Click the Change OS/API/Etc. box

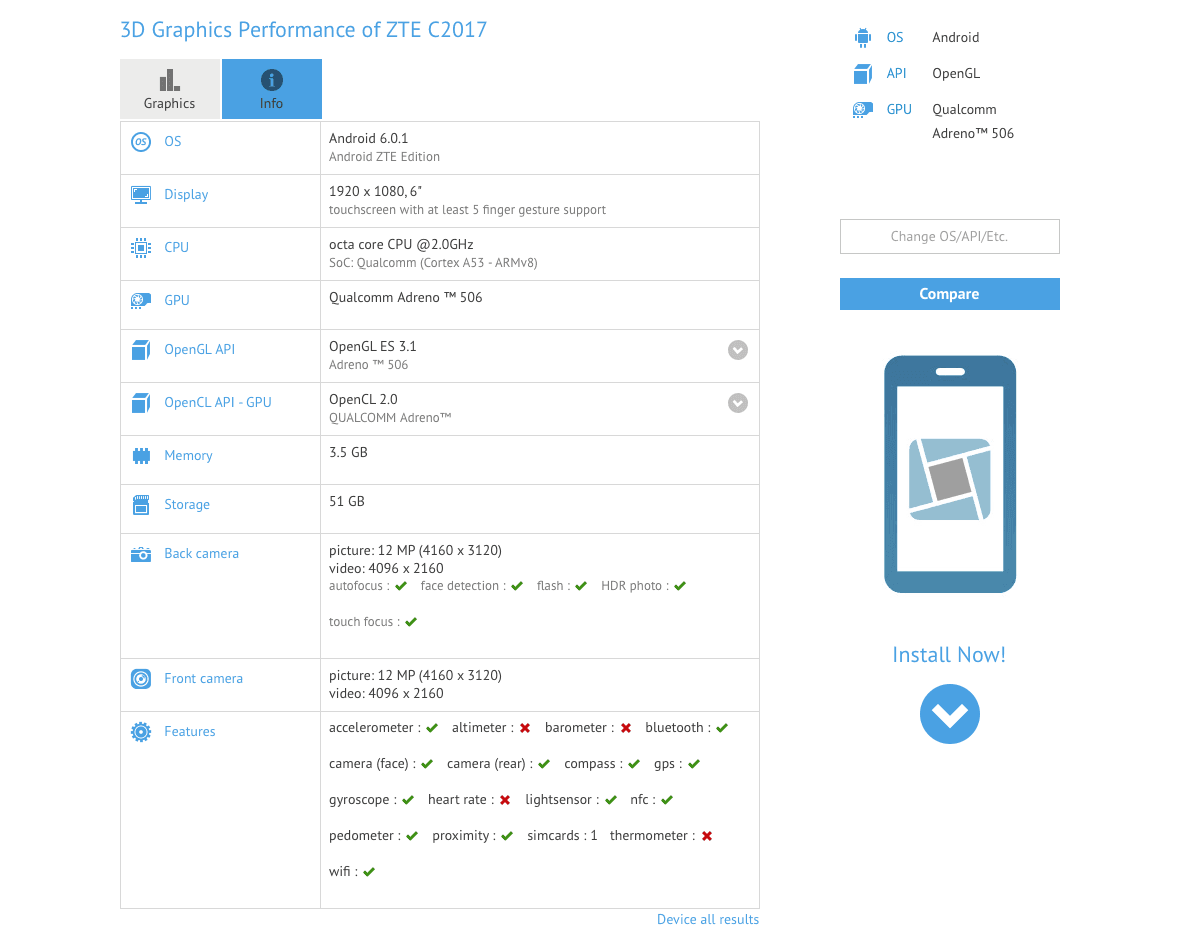(x=949, y=236)
